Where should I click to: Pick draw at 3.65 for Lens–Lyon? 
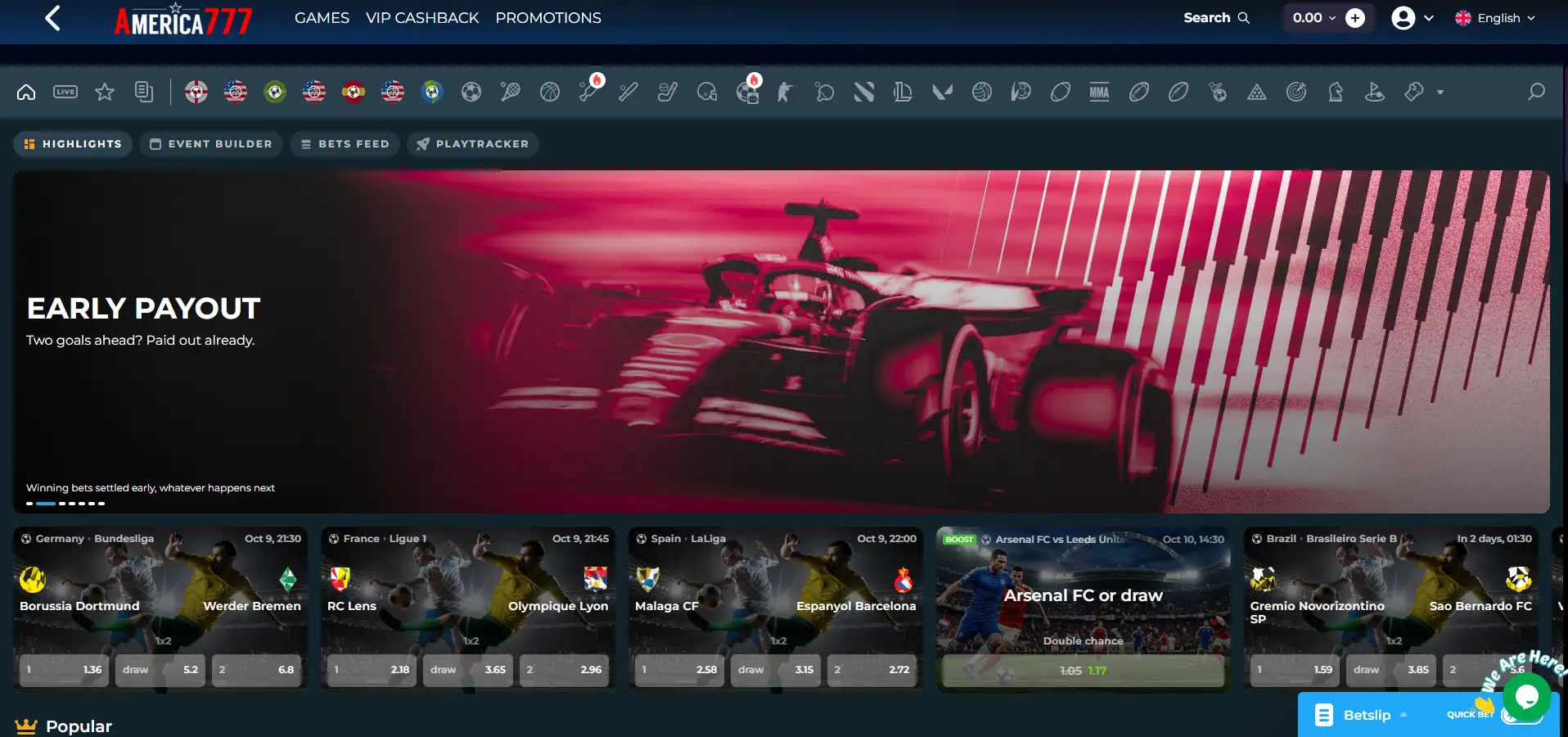pyautogui.click(x=468, y=670)
